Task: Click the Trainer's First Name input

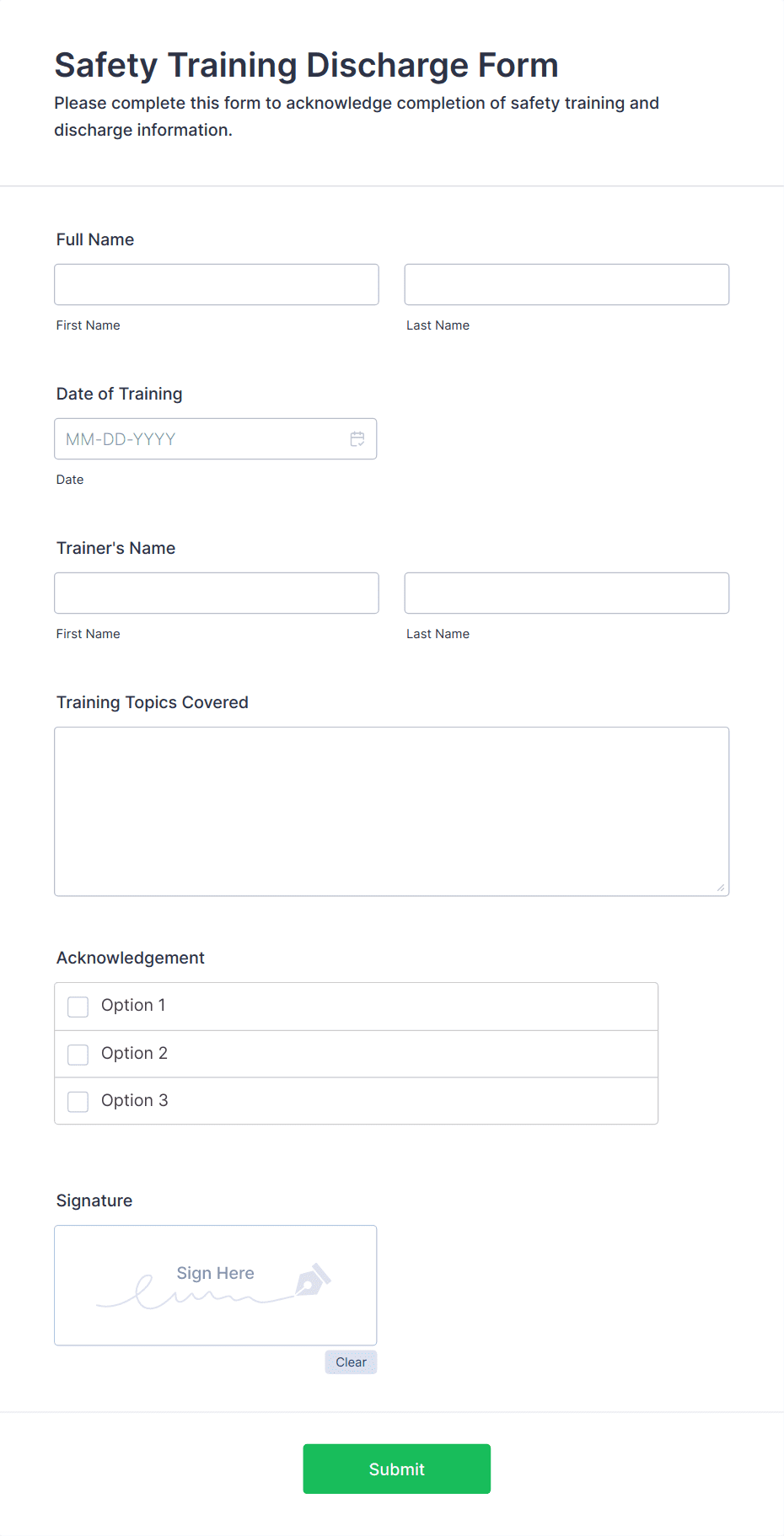Action: click(x=216, y=593)
